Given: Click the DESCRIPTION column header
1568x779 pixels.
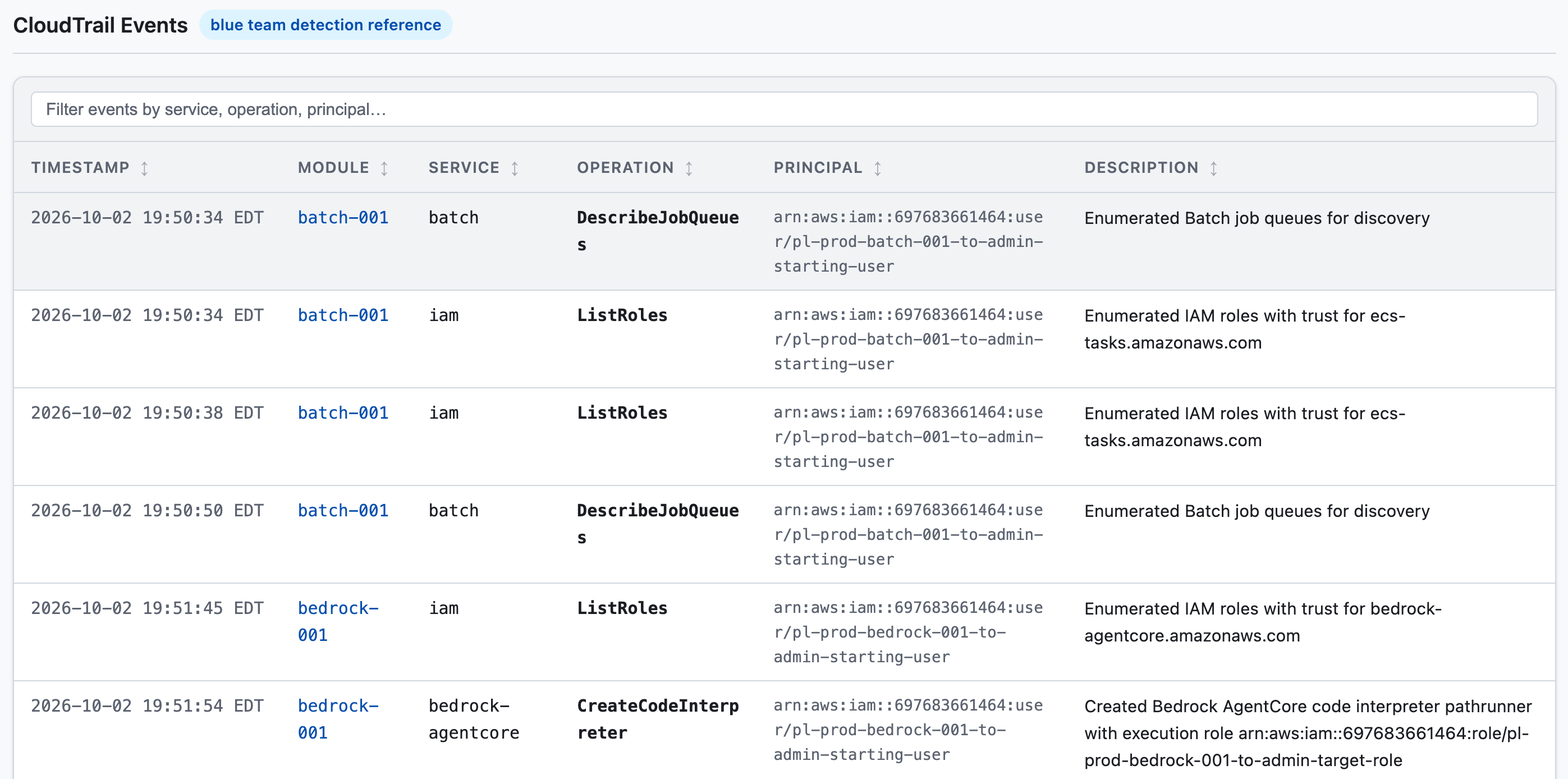Looking at the screenshot, I should point(1151,168).
